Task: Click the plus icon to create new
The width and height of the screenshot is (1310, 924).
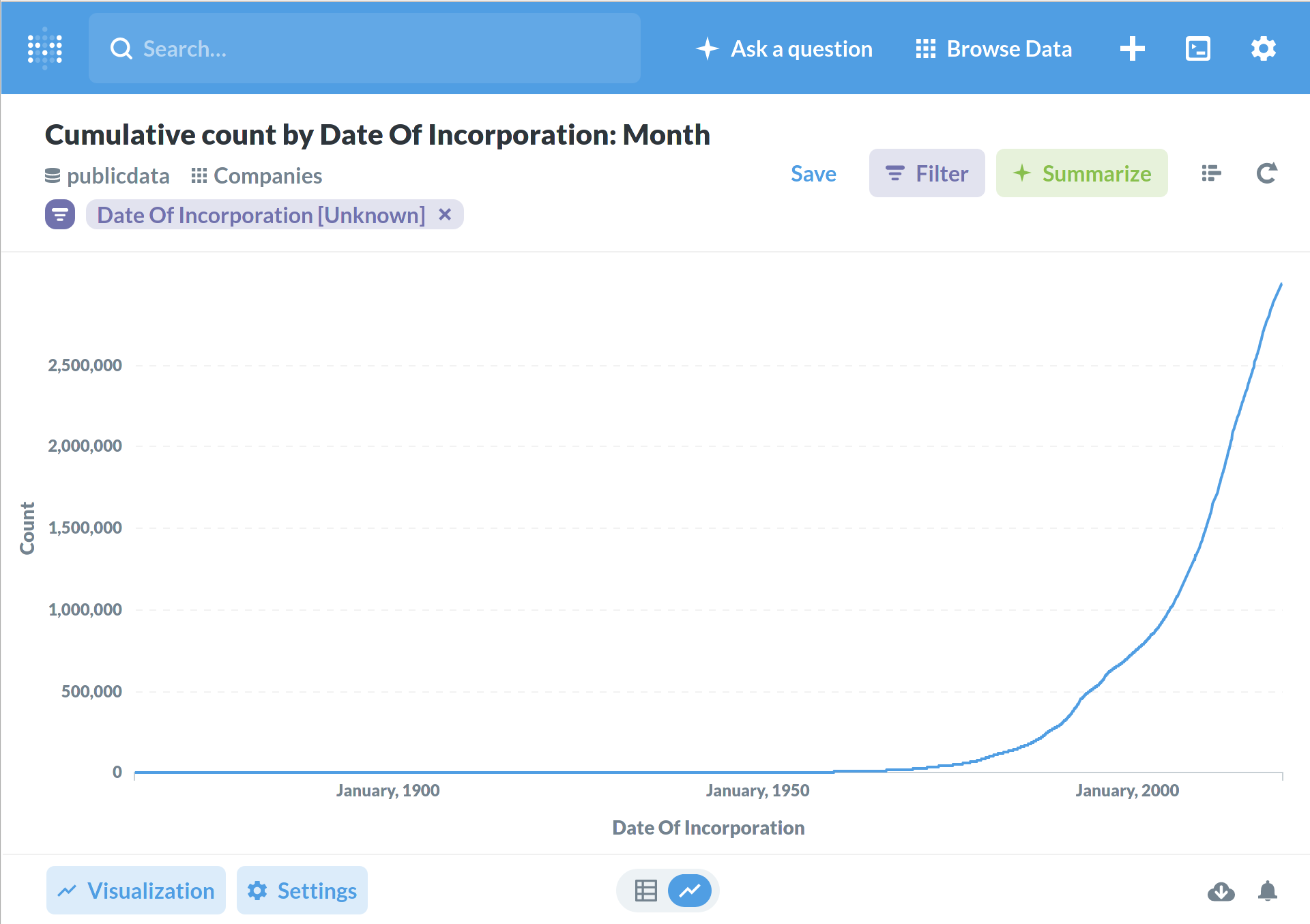Action: point(1133,48)
